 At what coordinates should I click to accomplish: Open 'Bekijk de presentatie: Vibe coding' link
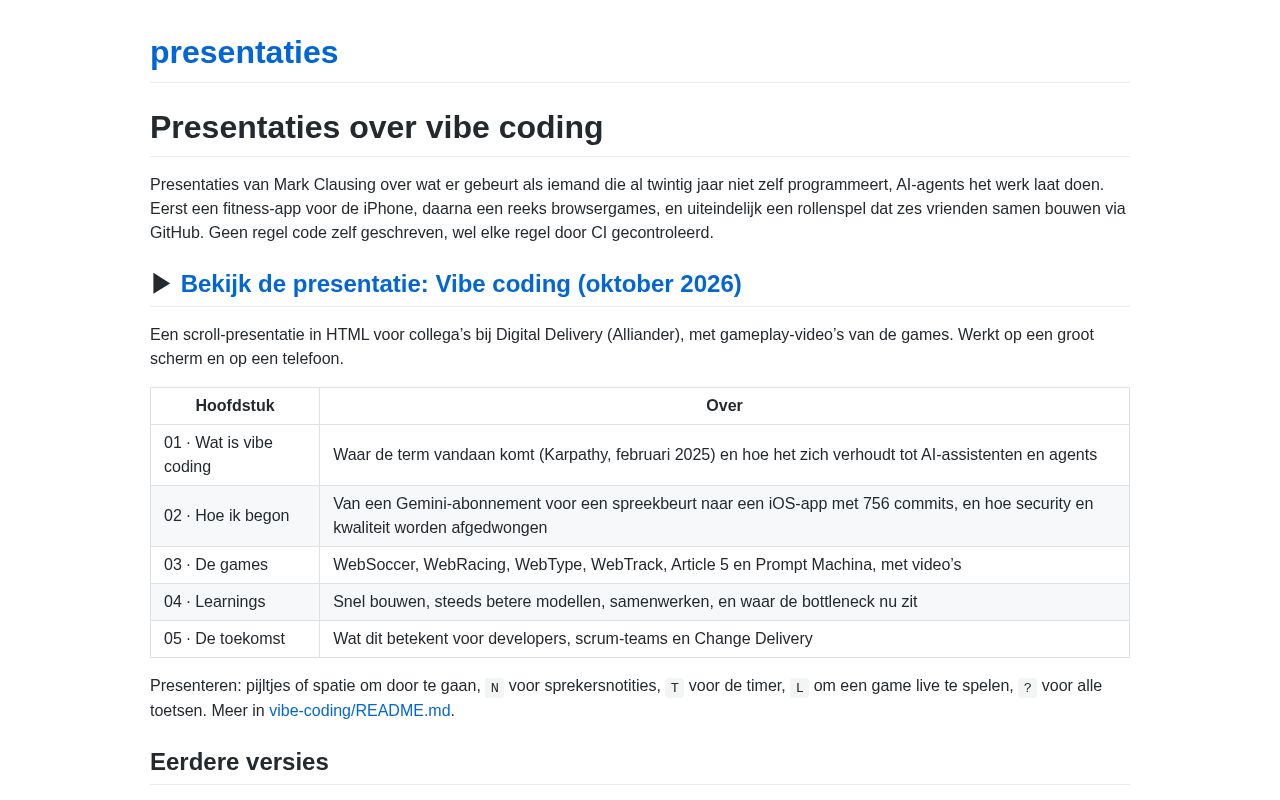pos(461,284)
